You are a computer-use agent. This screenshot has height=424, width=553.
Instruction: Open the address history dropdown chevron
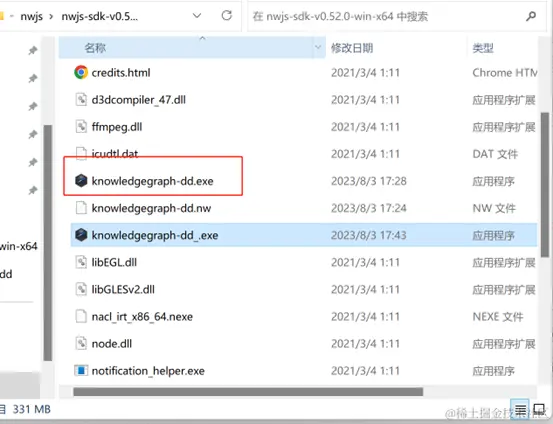pos(197,16)
